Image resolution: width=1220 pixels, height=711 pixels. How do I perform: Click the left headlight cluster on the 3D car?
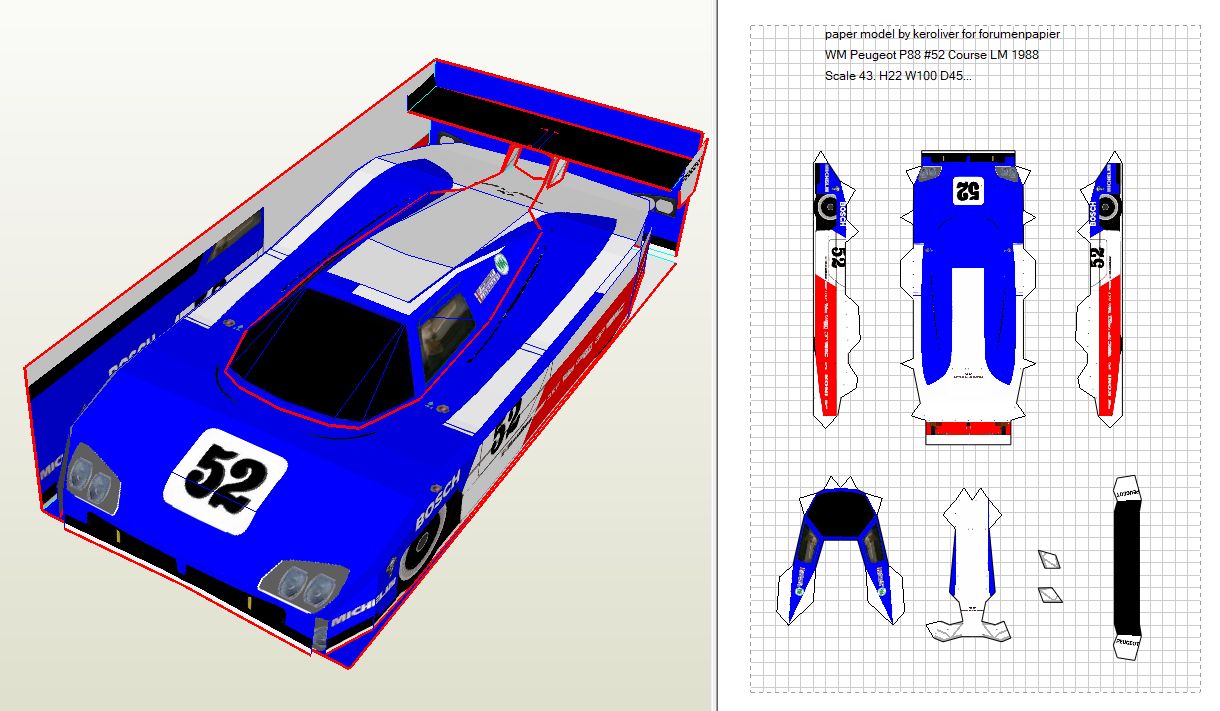(x=93, y=485)
